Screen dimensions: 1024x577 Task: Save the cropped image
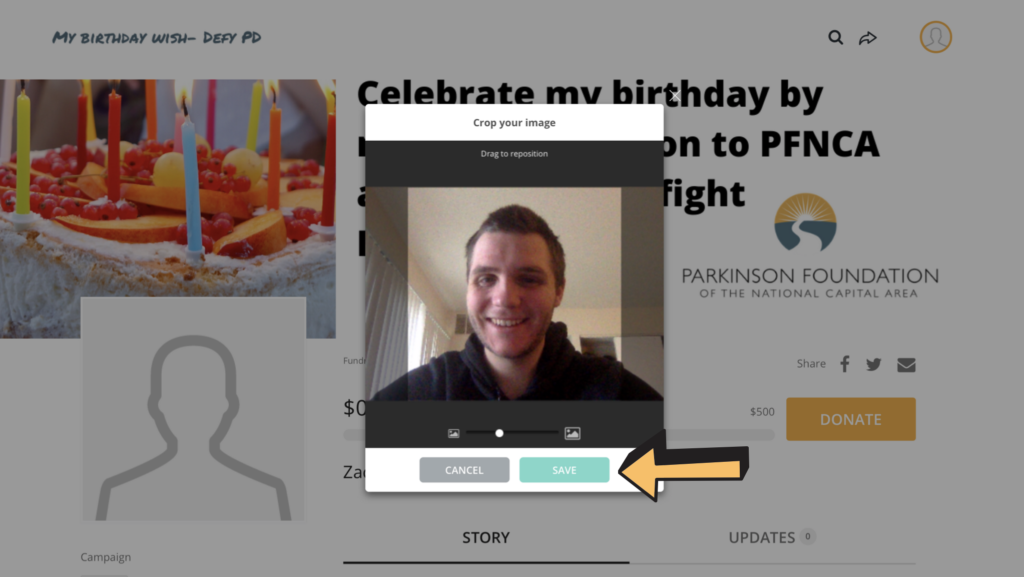pyautogui.click(x=564, y=470)
